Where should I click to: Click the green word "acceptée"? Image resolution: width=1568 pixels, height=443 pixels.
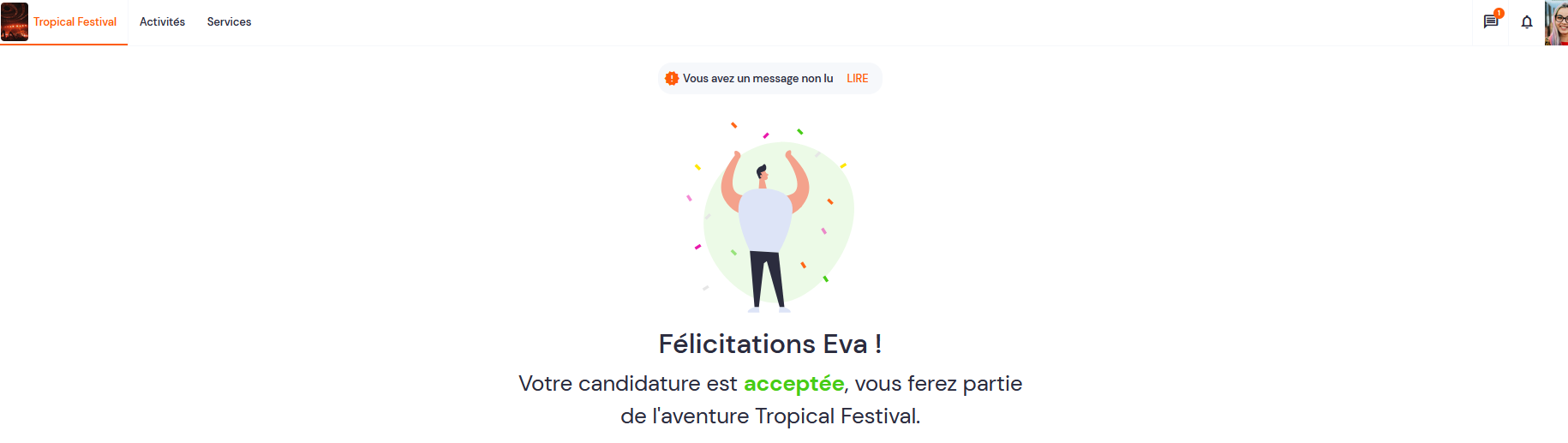[793, 383]
